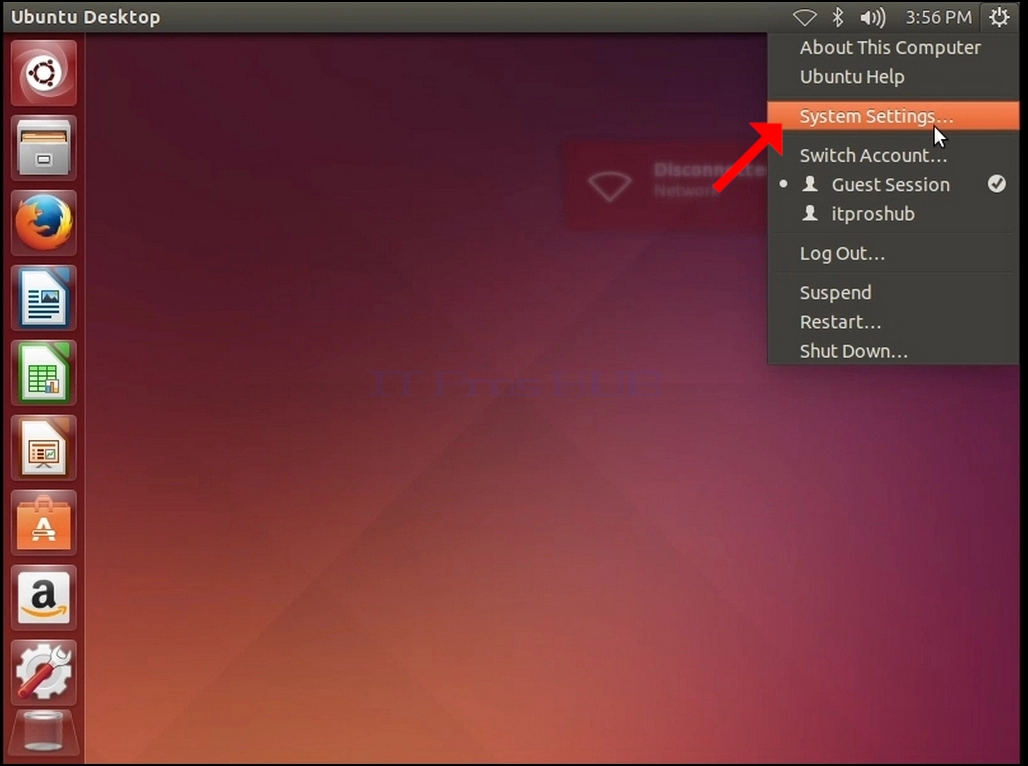Open the Bluetooth indicator menu
Image resolution: width=1028 pixels, height=766 pixels.
coord(838,17)
